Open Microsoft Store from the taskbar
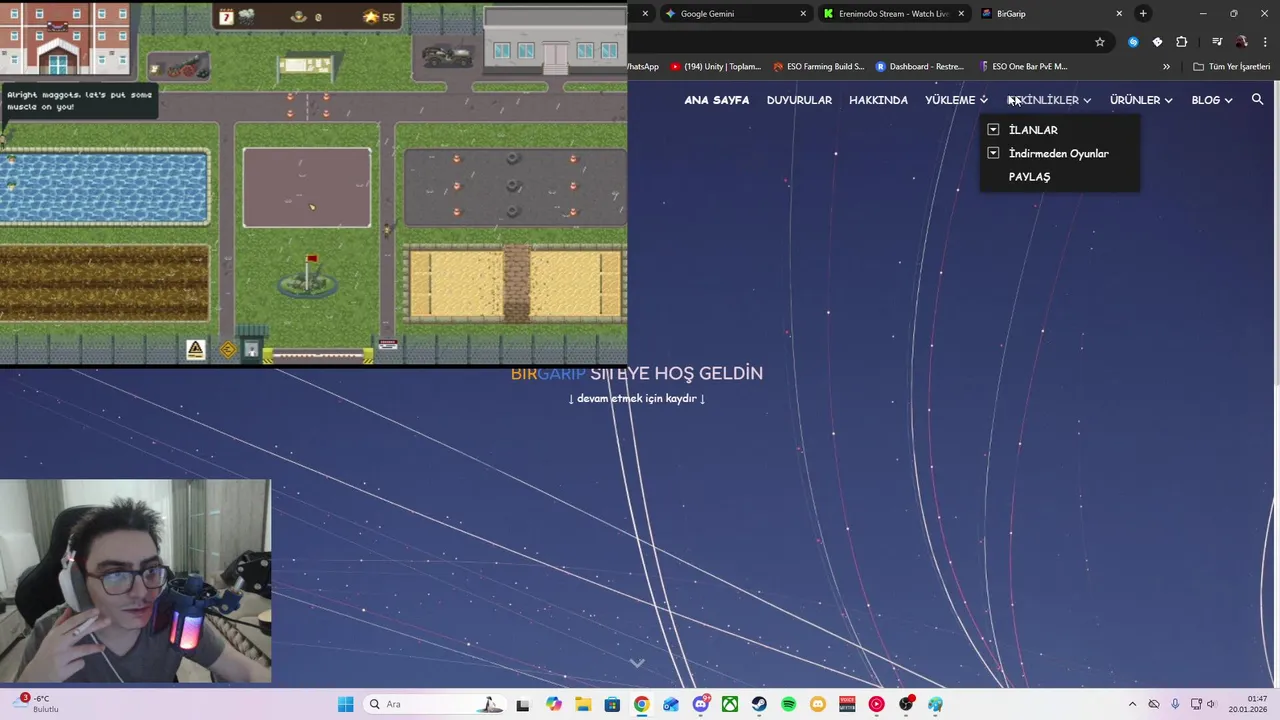This screenshot has height=720, width=1280. click(x=612, y=704)
